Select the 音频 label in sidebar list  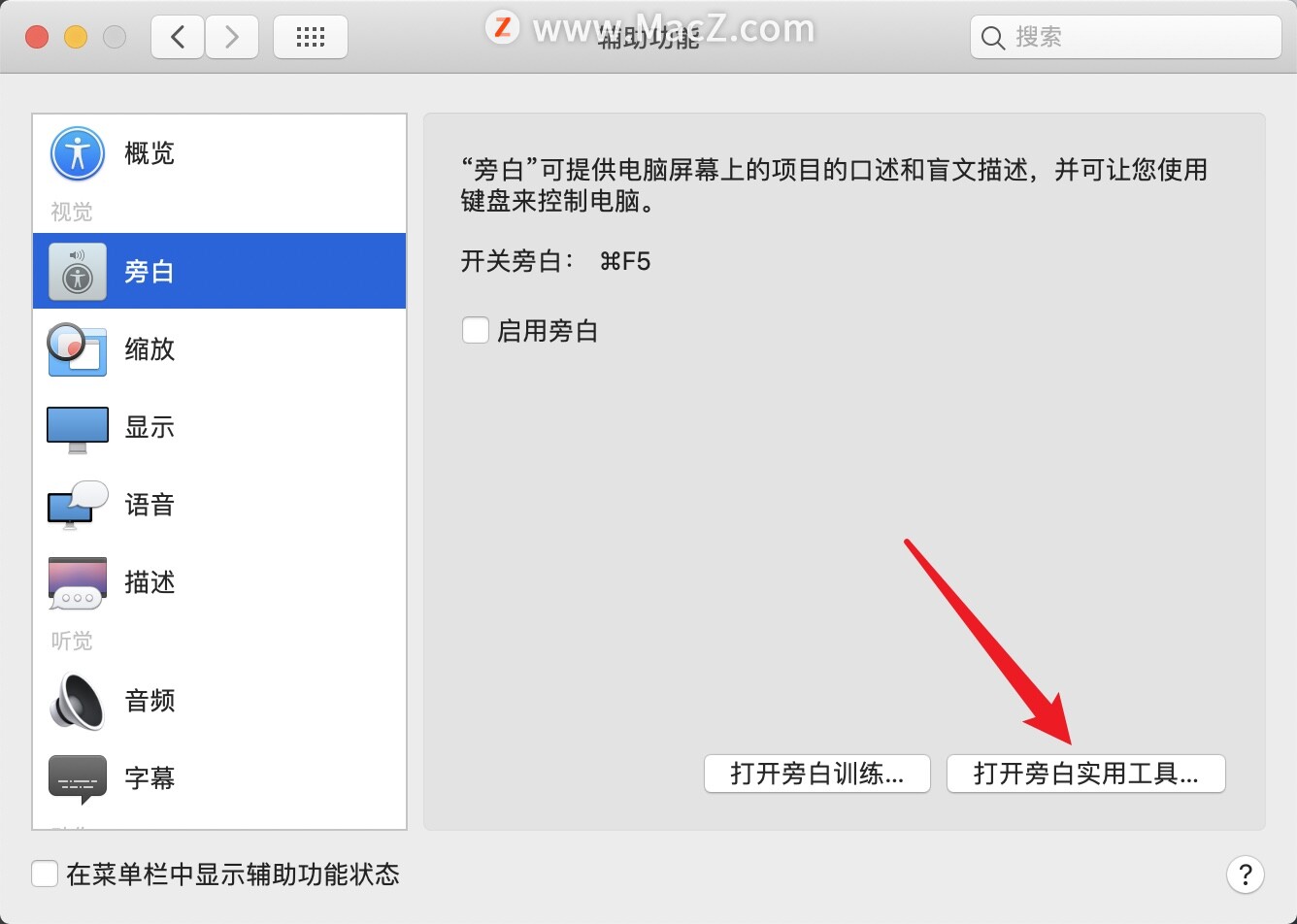tap(150, 701)
